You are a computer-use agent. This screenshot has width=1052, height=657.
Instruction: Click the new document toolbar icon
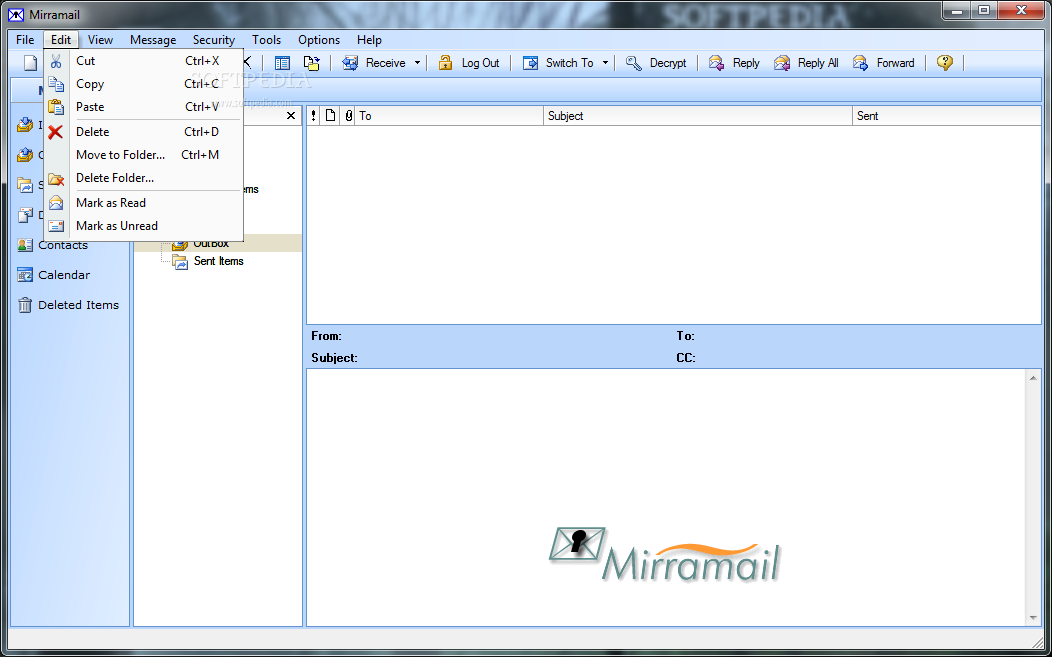coord(30,63)
